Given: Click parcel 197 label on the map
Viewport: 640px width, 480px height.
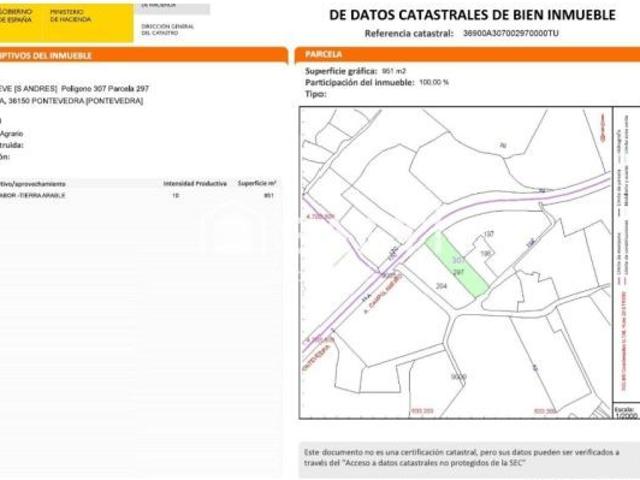Looking at the screenshot, I should pos(489,234).
